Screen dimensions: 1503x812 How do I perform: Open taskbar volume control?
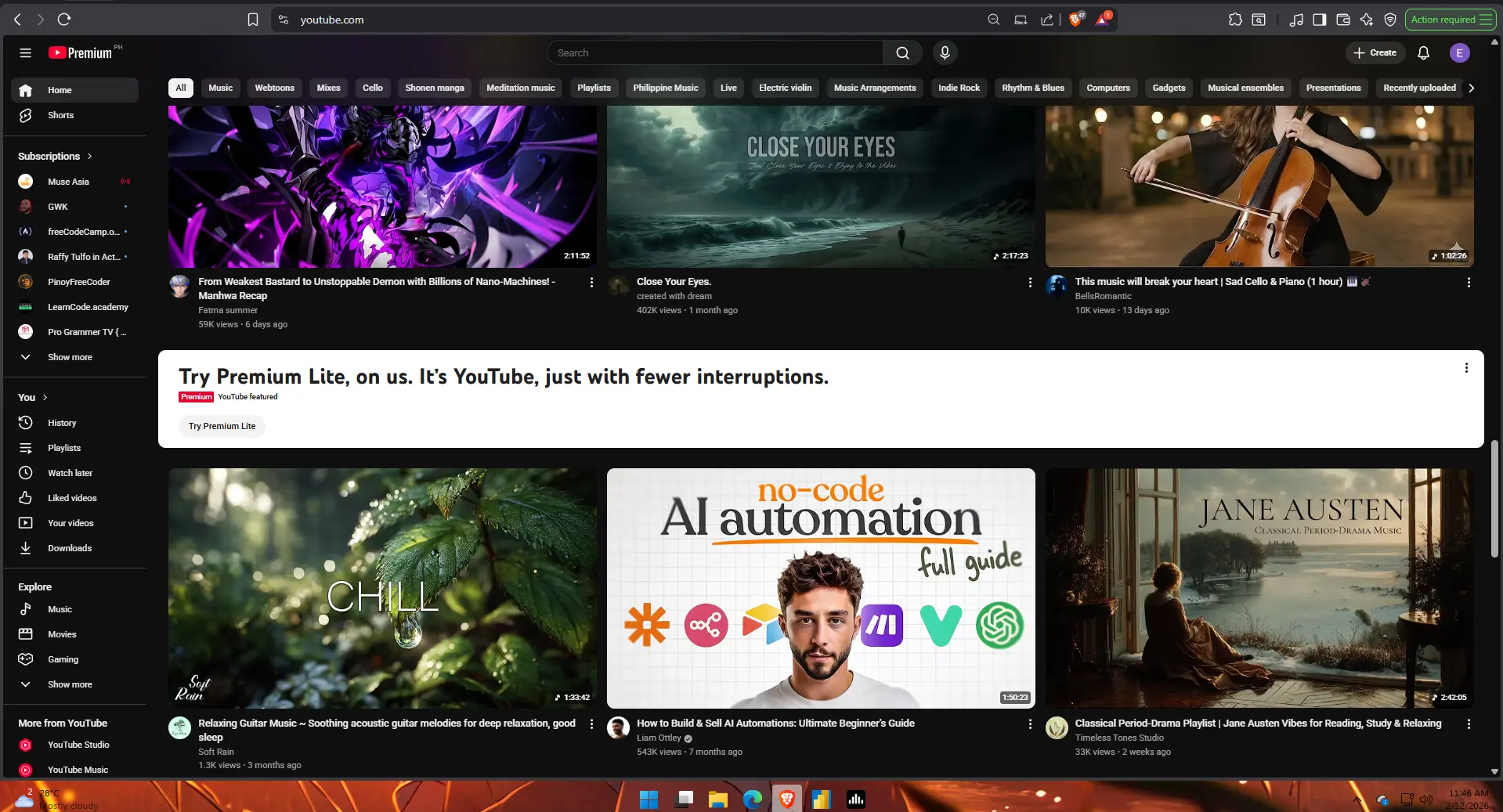(x=1425, y=799)
